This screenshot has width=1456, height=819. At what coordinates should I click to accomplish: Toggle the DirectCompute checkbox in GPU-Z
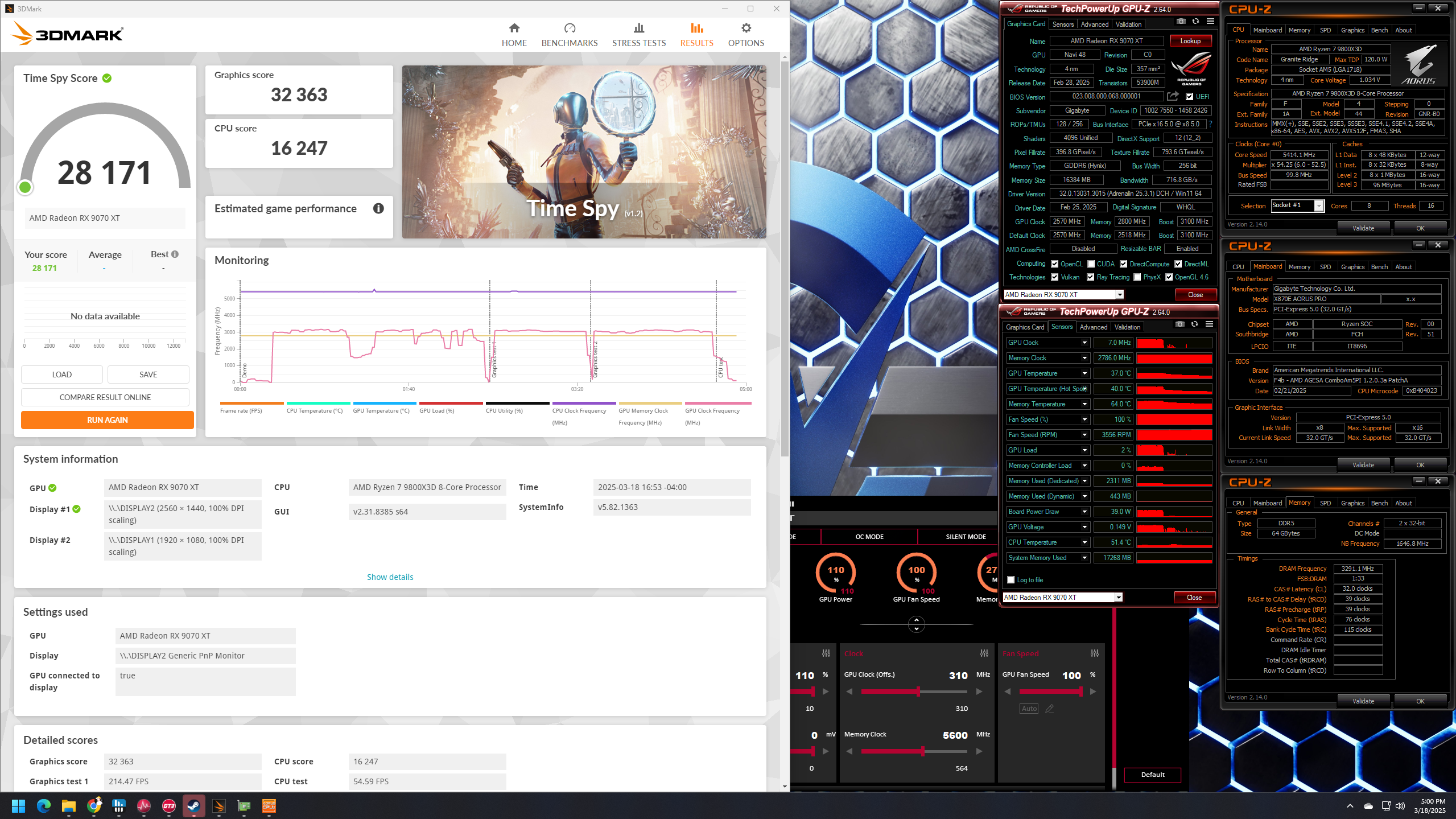coord(1123,264)
